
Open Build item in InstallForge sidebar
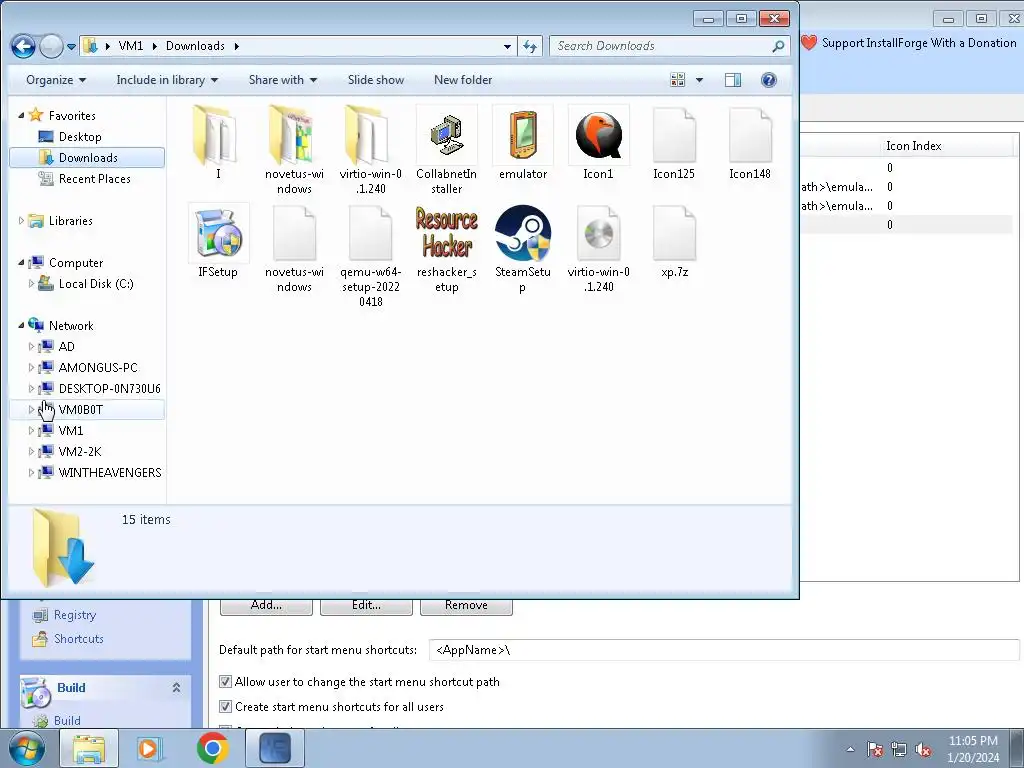[x=67, y=720]
